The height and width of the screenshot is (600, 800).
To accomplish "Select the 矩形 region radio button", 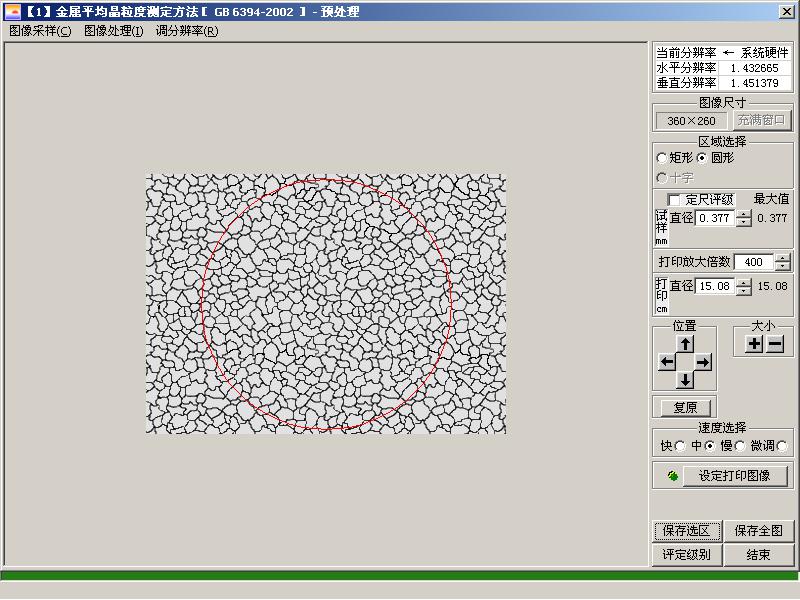I will pyautogui.click(x=662, y=158).
